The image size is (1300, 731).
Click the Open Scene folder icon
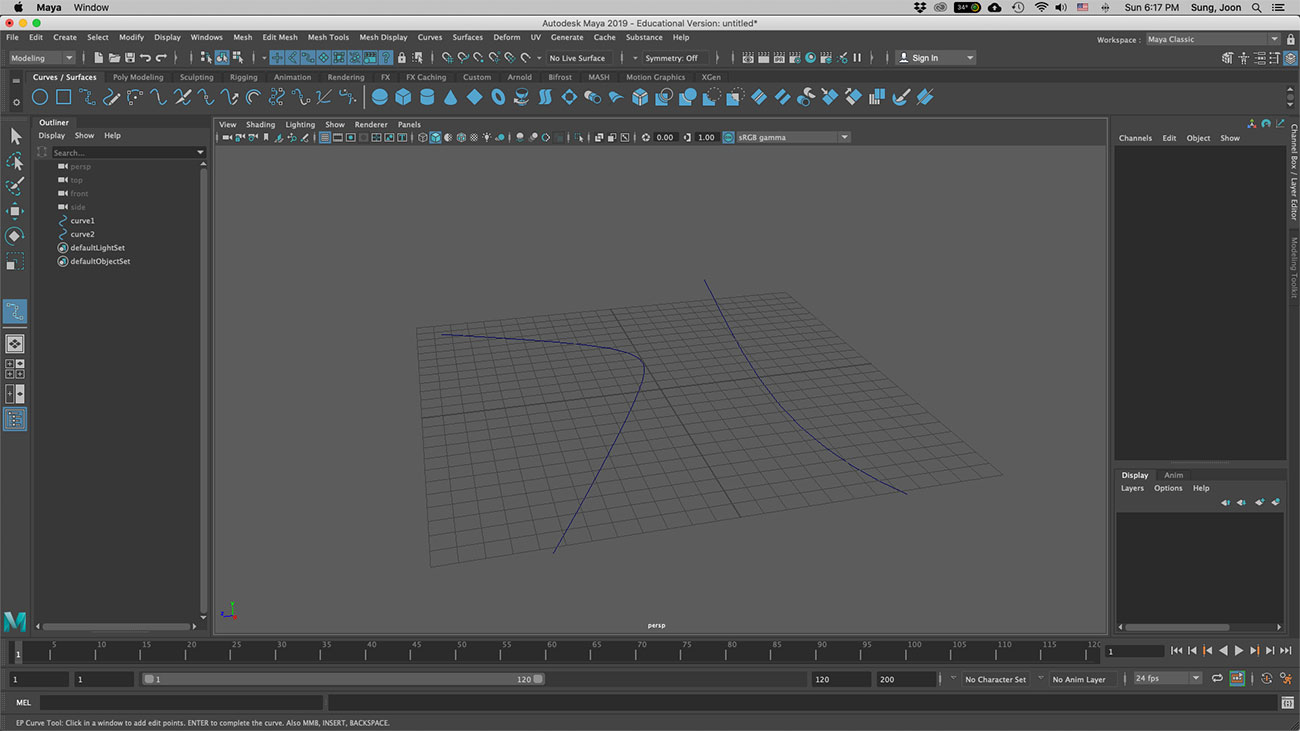[x=114, y=58]
